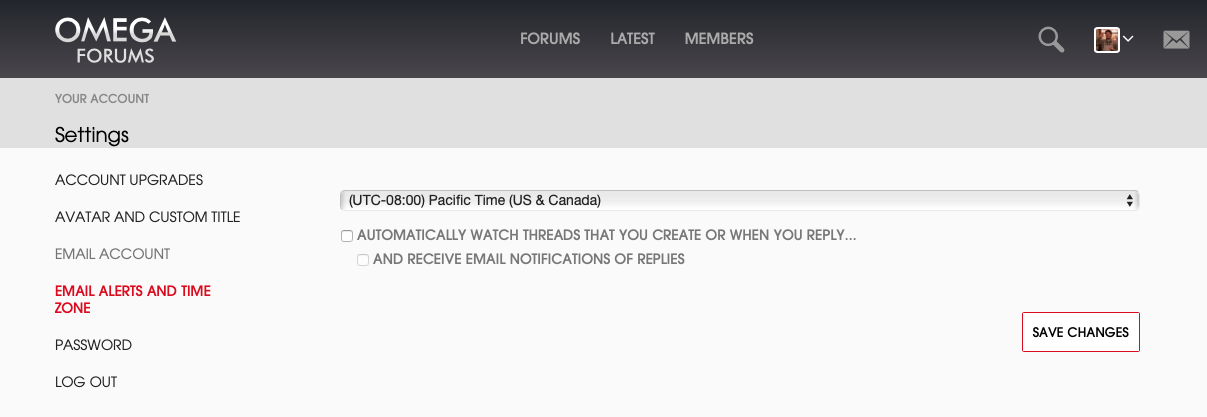Screen dimensions: 1207x417
Task: Open the messages envelope icon
Action: 1176,40
